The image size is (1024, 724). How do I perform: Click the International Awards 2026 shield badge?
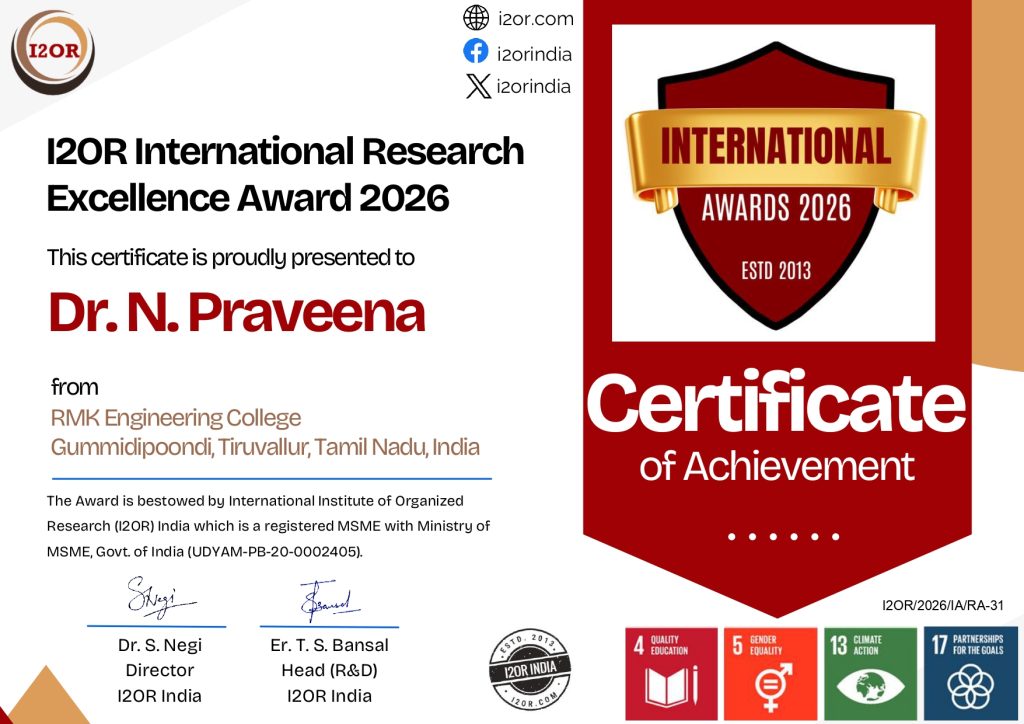click(775, 185)
